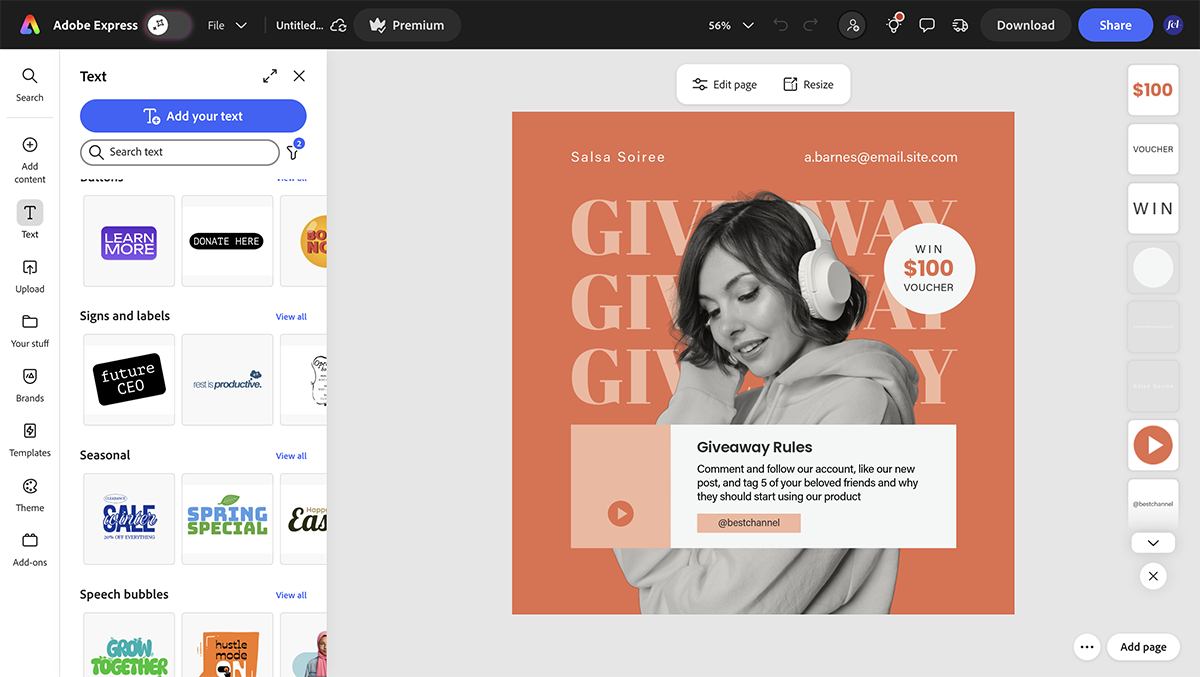Open Your stuff panel
This screenshot has width=1200, height=677.
[x=29, y=330]
